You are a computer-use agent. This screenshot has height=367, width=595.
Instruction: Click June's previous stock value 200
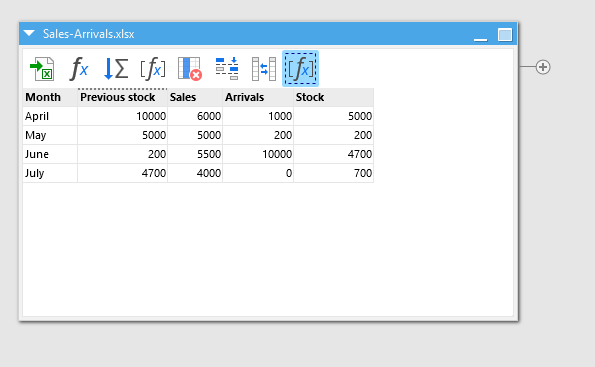point(123,154)
